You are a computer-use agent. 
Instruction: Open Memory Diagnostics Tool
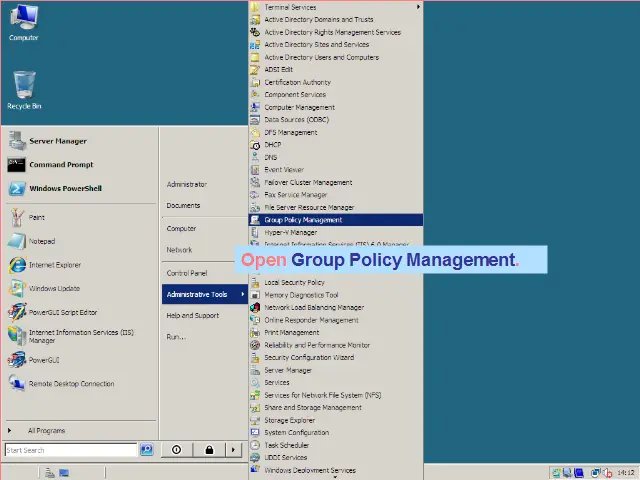click(336, 295)
